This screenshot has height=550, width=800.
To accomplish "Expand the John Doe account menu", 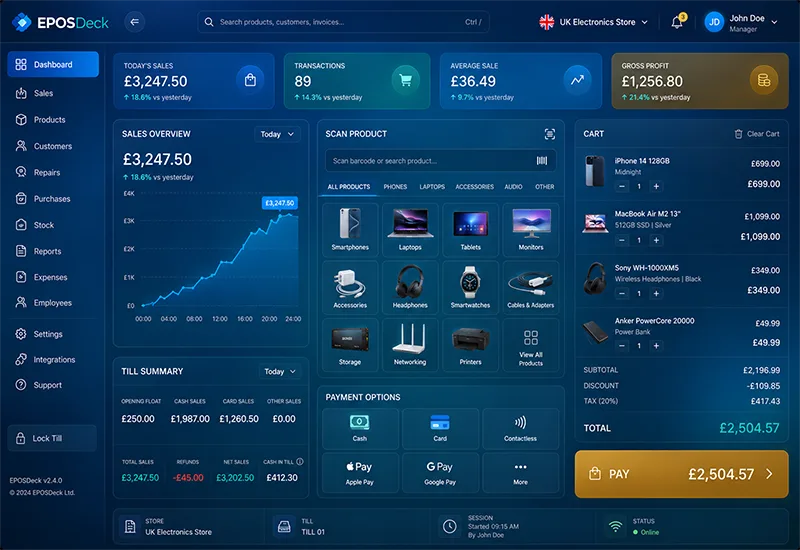I will [741, 22].
